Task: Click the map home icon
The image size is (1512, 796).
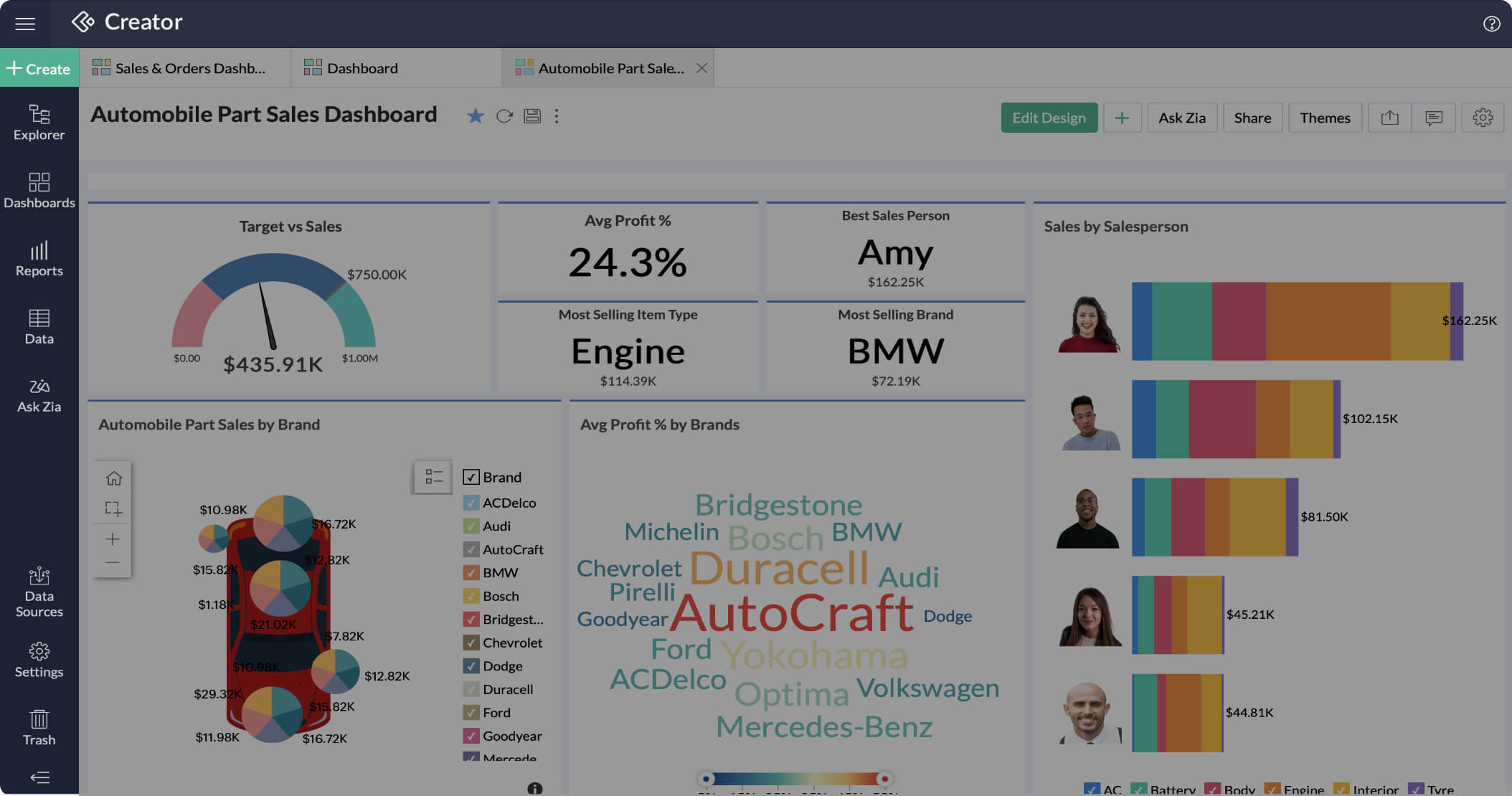Action: coord(113,478)
